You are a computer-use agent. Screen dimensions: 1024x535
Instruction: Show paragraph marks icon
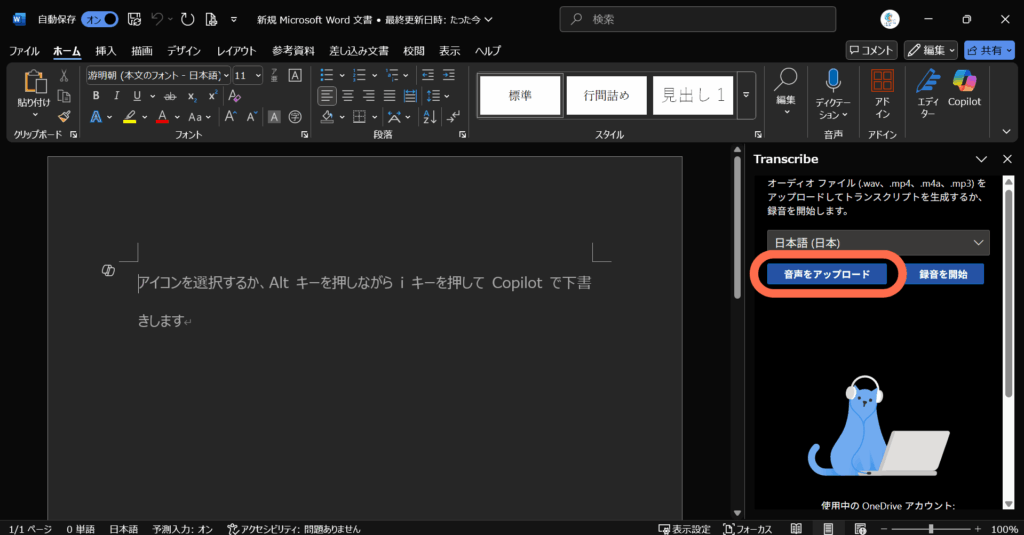coord(453,117)
